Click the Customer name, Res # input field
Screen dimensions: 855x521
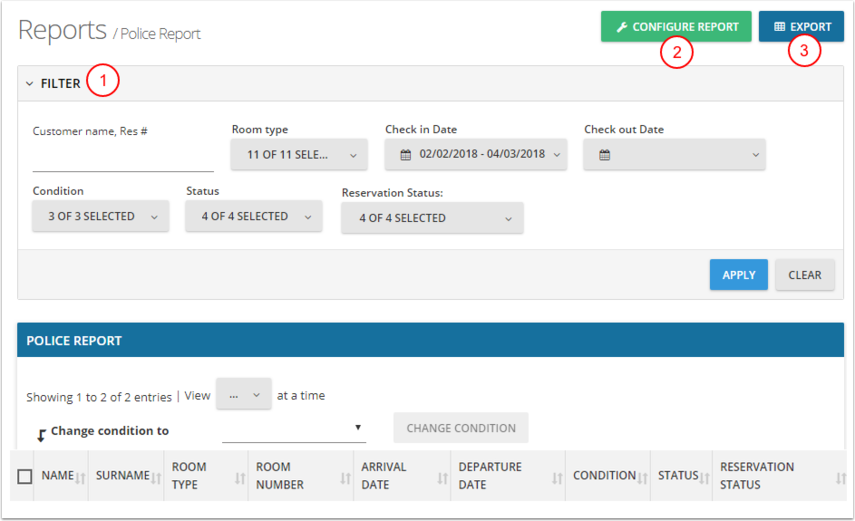coord(122,160)
